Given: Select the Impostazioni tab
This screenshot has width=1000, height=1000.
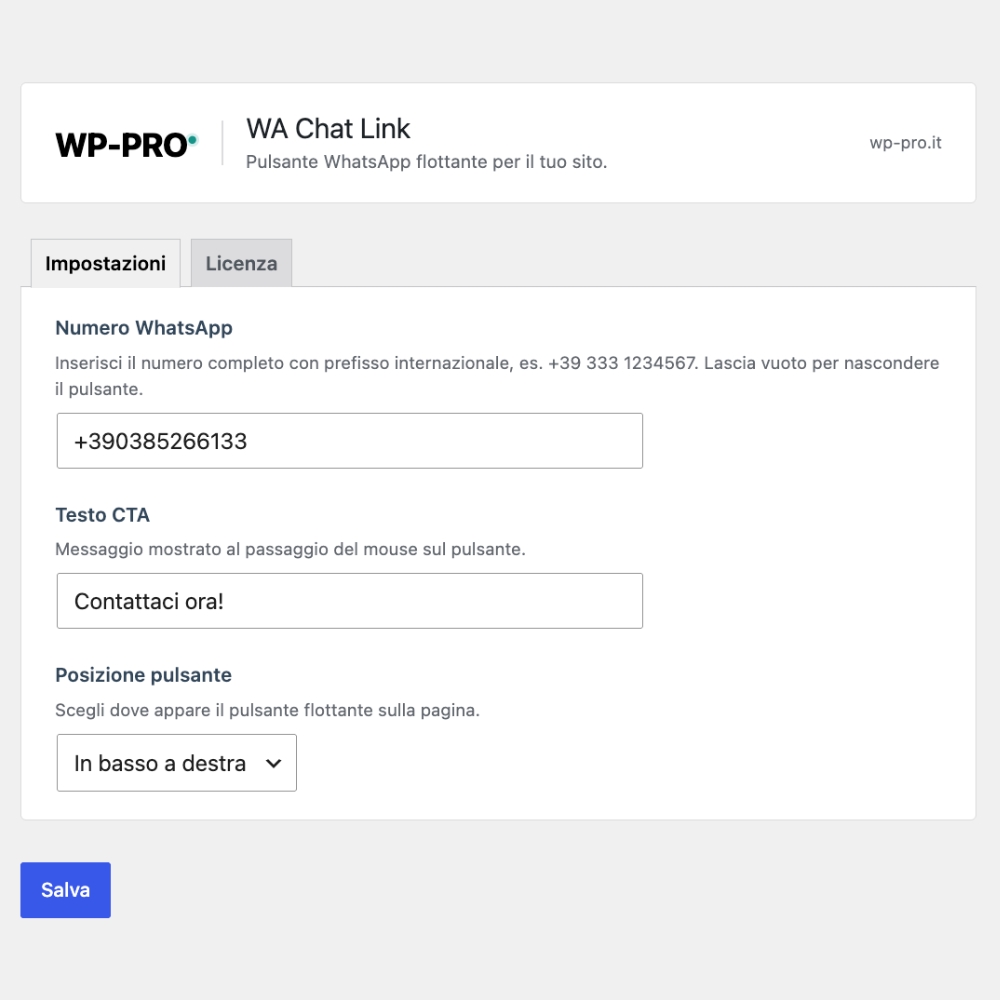Looking at the screenshot, I should 106,263.
